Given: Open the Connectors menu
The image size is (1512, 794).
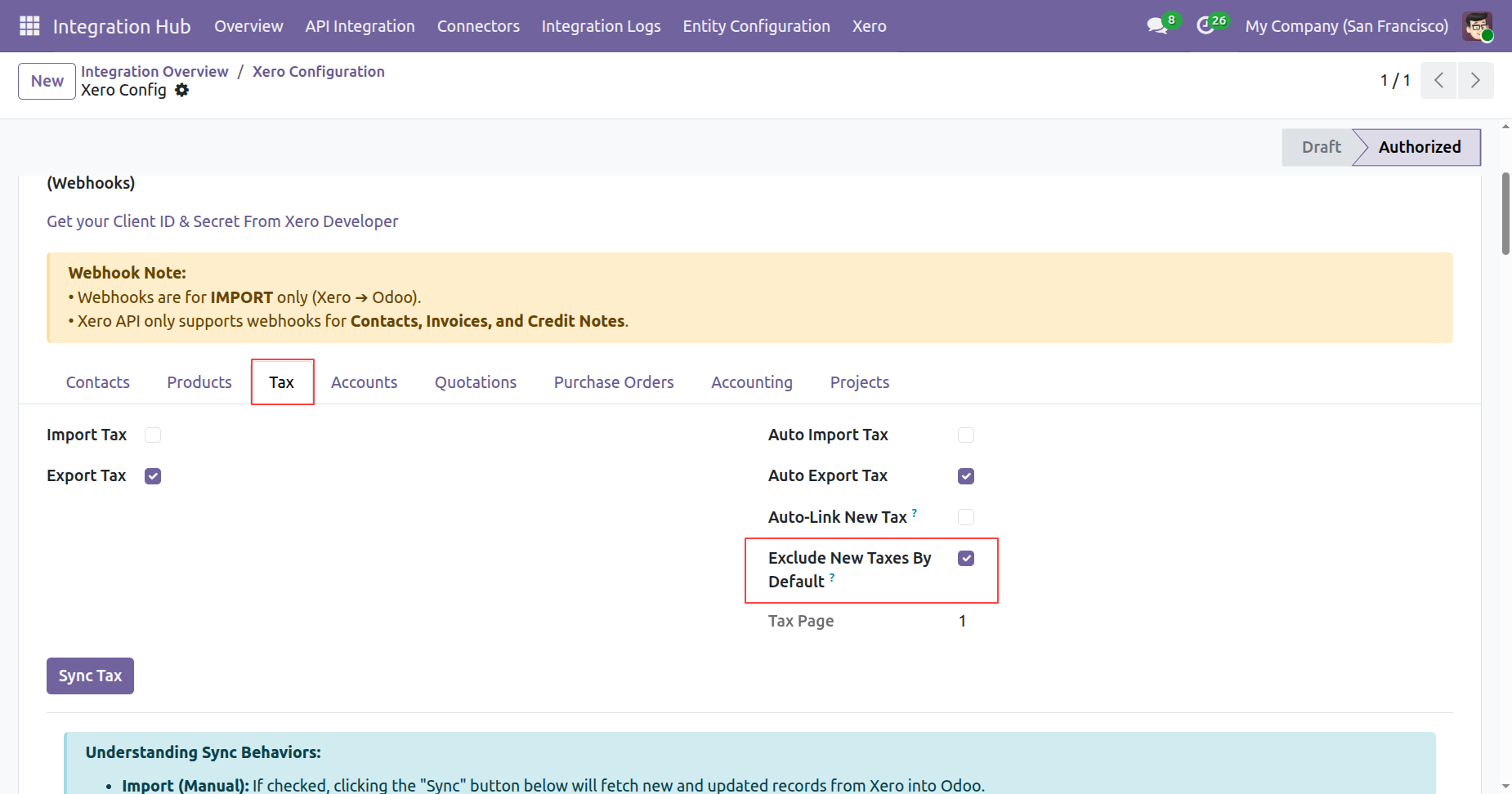Looking at the screenshot, I should tap(478, 26).
